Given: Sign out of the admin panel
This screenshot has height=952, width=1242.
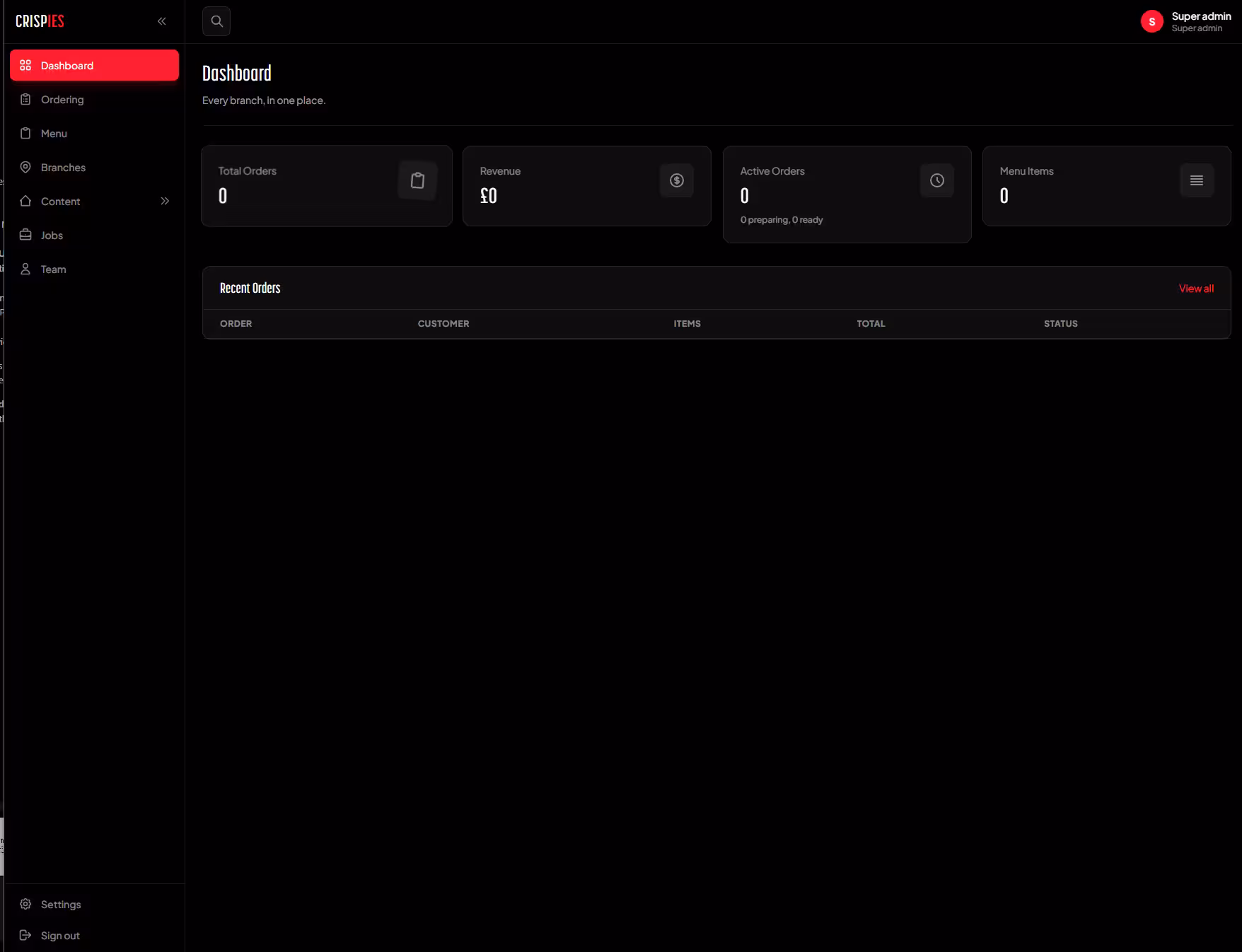Looking at the screenshot, I should 94,935.
